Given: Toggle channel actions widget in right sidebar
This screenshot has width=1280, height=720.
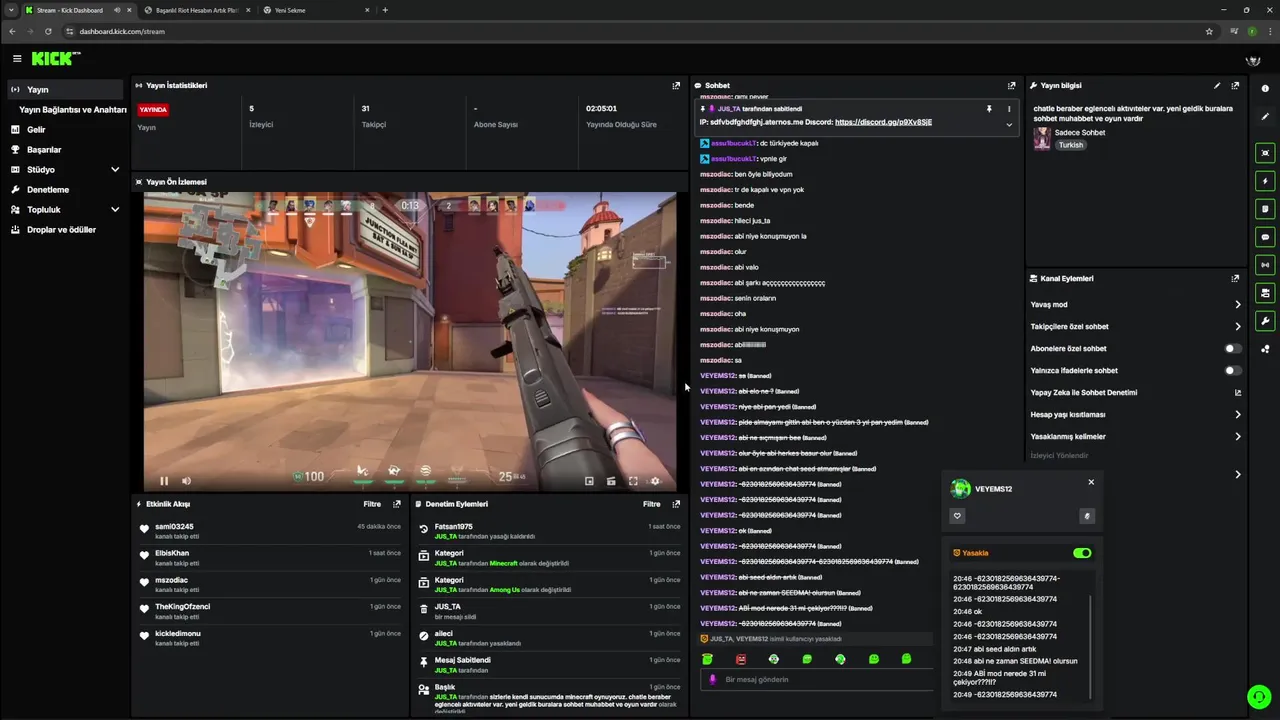Looking at the screenshot, I should (1265, 293).
